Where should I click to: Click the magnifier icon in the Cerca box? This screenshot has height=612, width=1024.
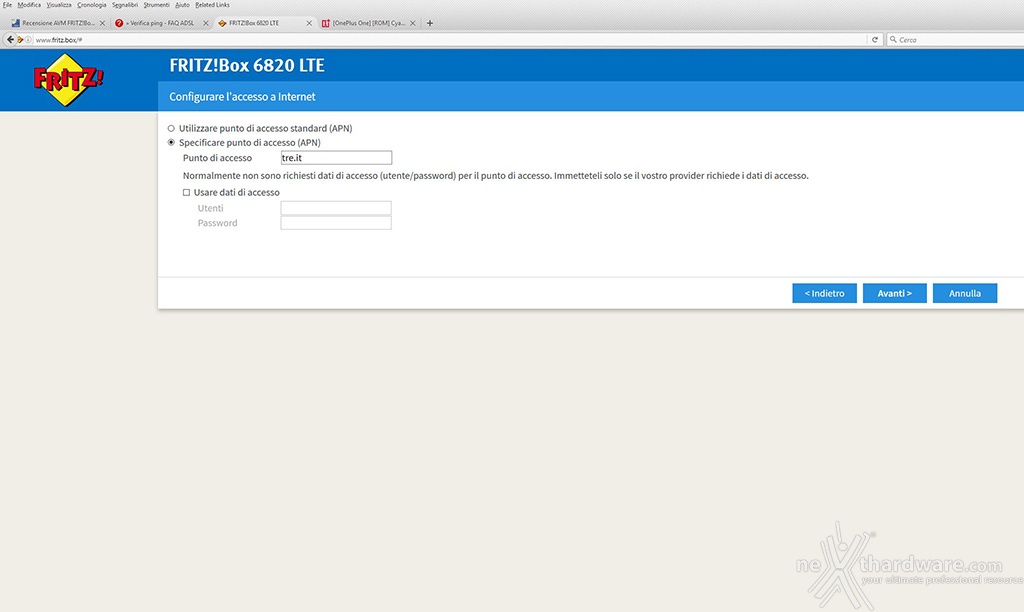pos(893,40)
